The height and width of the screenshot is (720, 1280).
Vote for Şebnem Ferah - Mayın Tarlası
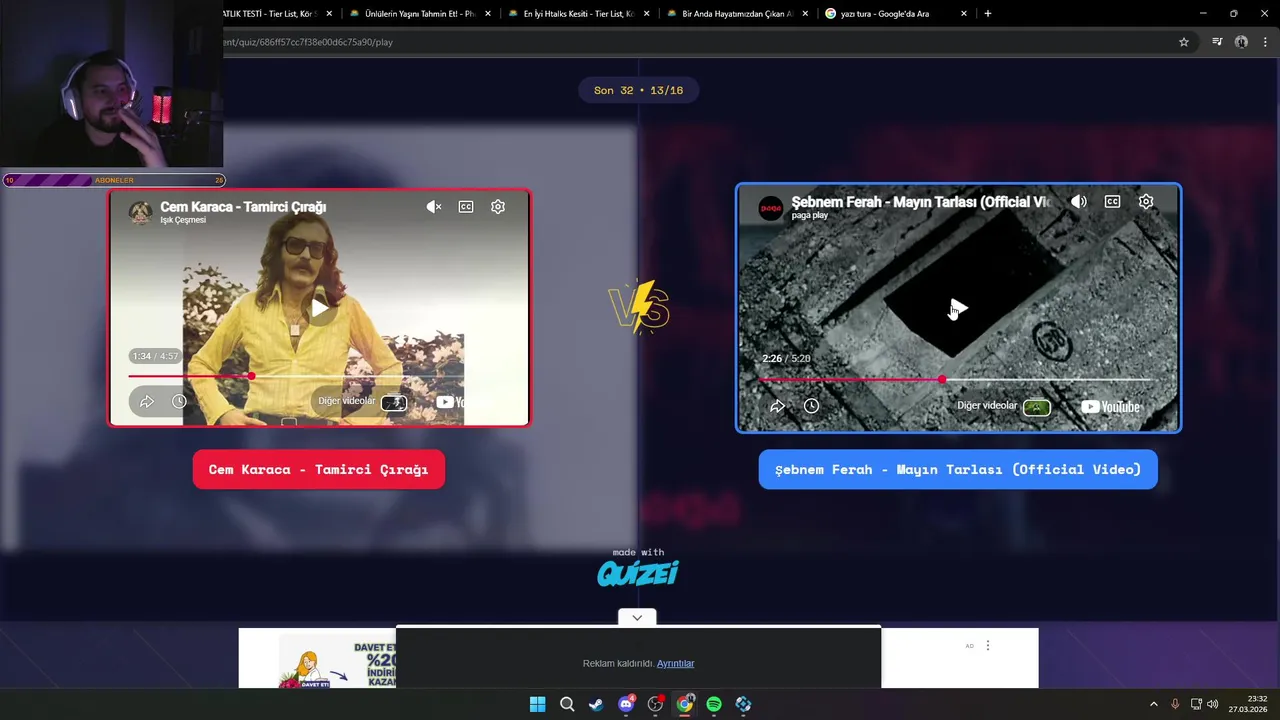958,469
